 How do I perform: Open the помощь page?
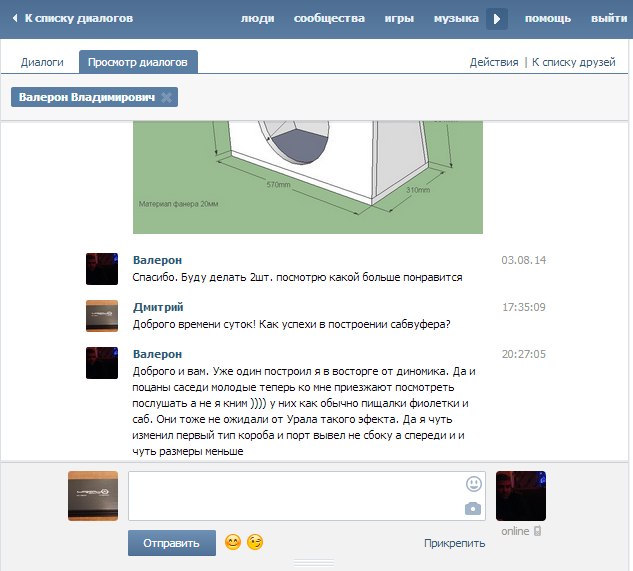point(548,18)
